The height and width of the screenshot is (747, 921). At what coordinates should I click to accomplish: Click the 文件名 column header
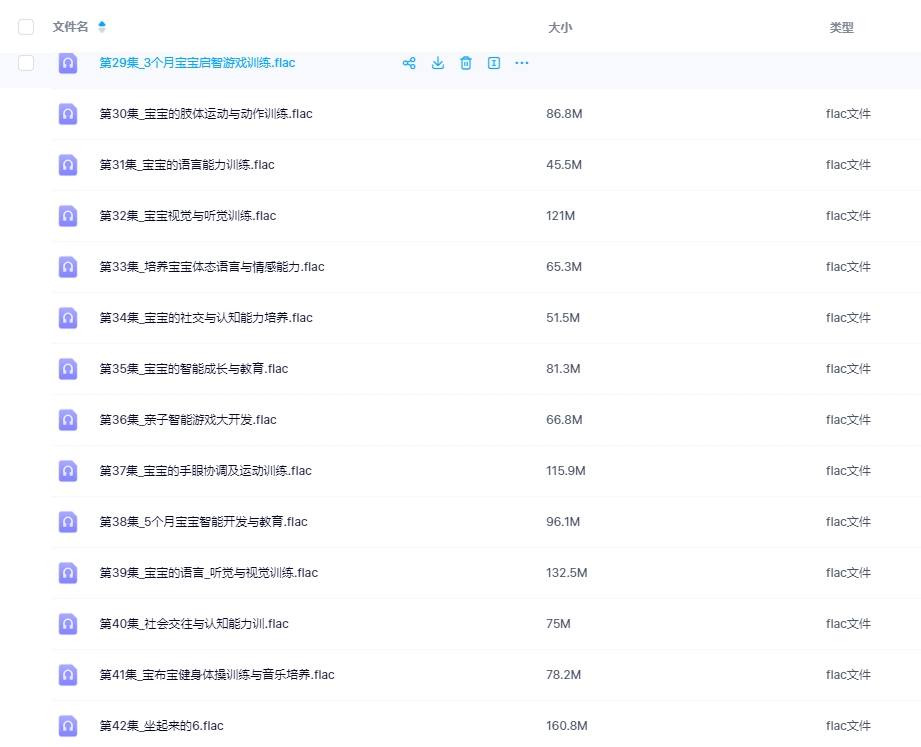pos(70,26)
